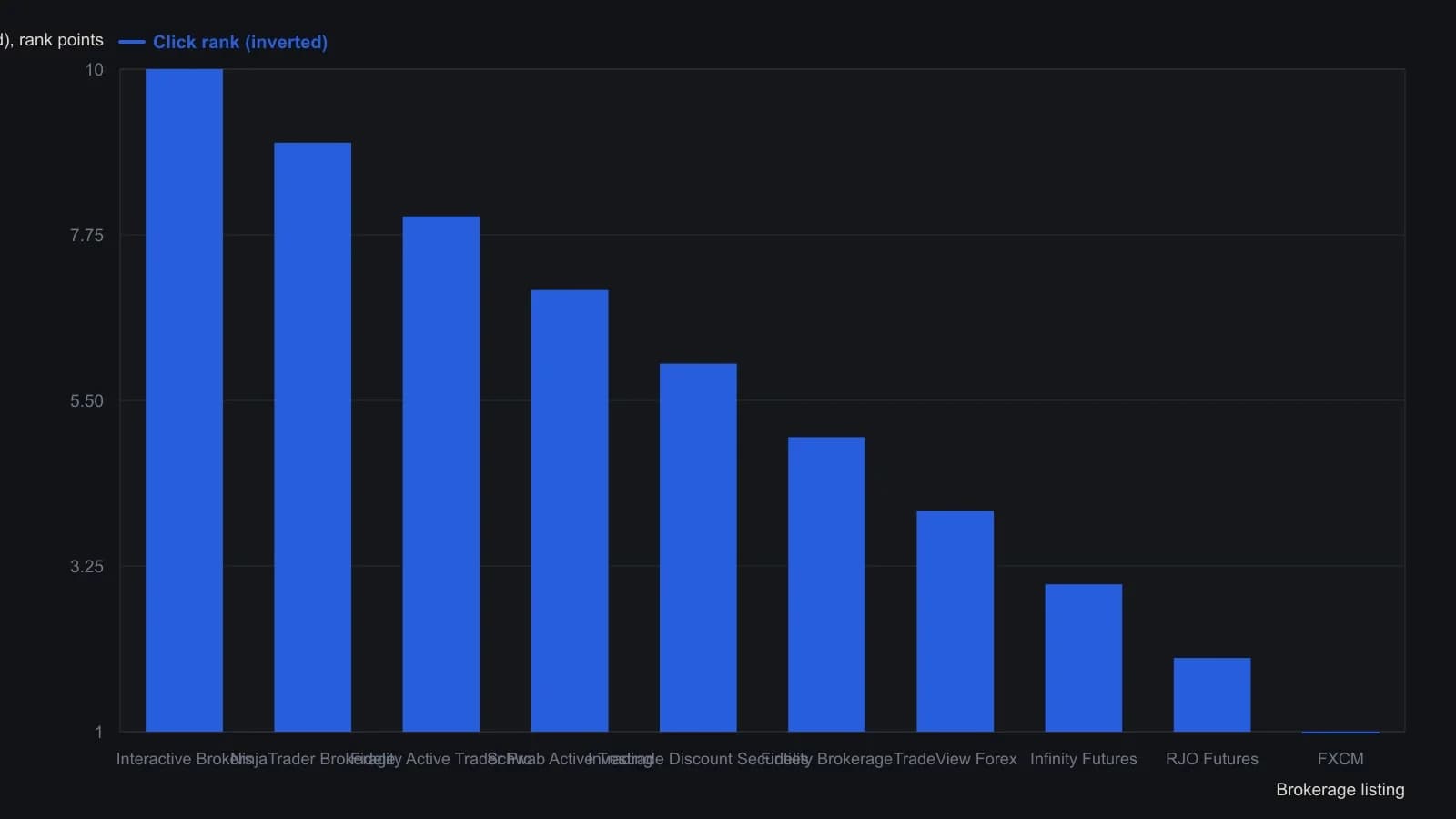Click the 'FXCM' axis label
The width and height of the screenshot is (1456, 819).
pos(1340,759)
